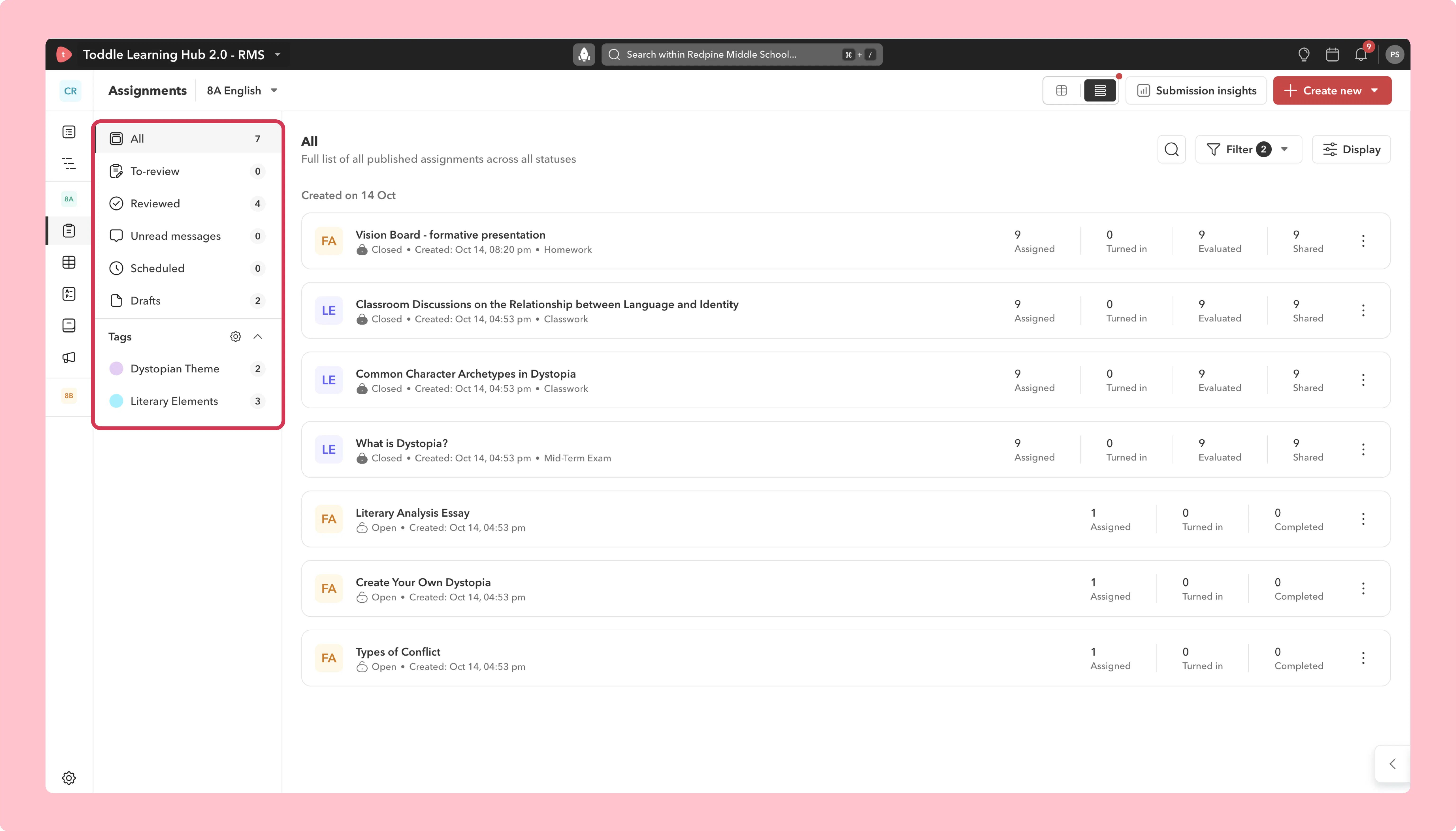The height and width of the screenshot is (831, 1456).
Task: Open the three-dot menu for Types of Conflict
Action: [1363, 658]
